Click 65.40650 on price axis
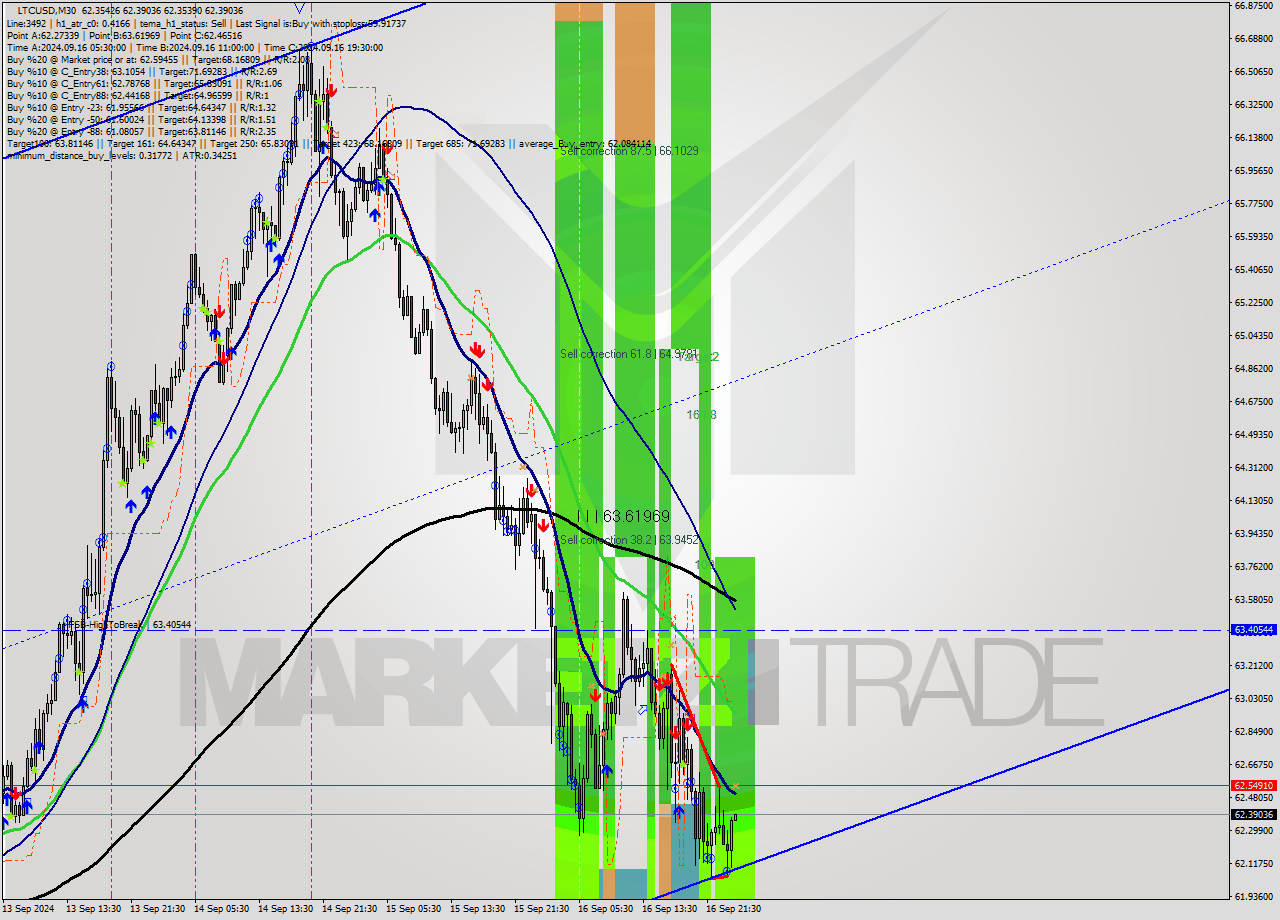This screenshot has height=920, width=1280. pos(1253,269)
